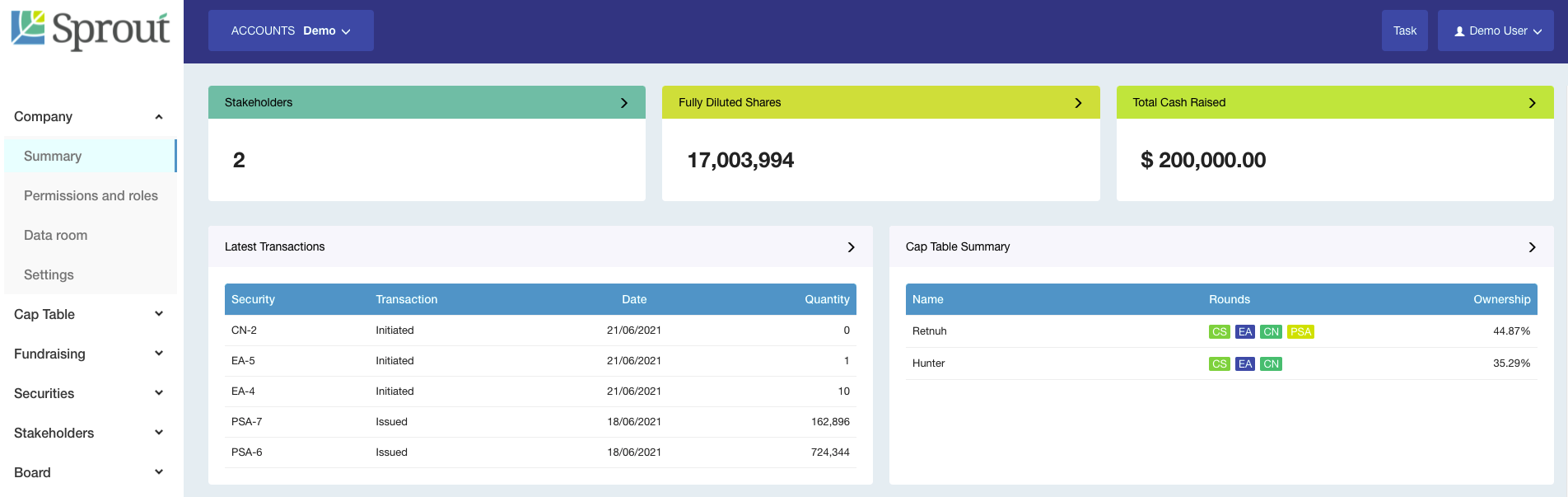Open Stakeholders card arrow icon
Image resolution: width=1568 pixels, height=497 pixels.
click(623, 103)
